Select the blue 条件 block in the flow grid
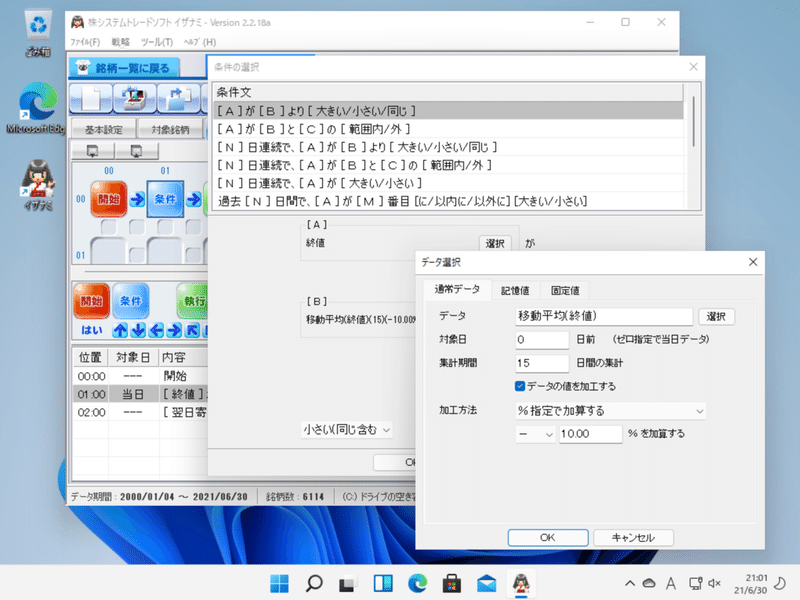This screenshot has height=600, width=800. tap(165, 199)
